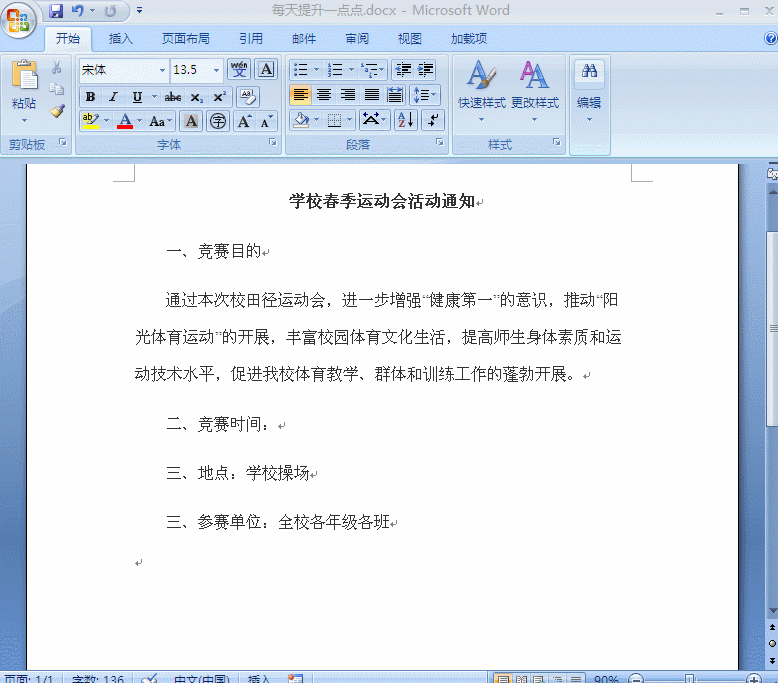Apply subscript formatting

(196, 97)
